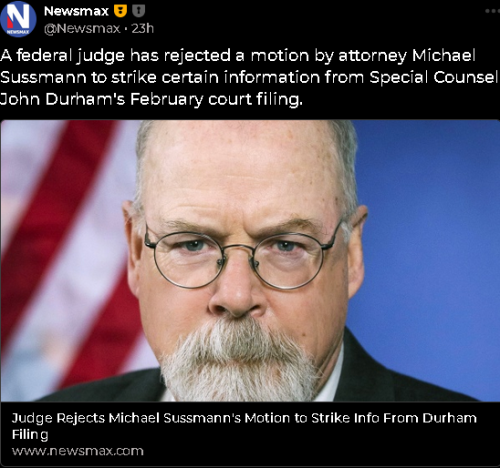Click the www.newsmax.com domain link
This screenshot has height=468, width=500.
coord(78,451)
